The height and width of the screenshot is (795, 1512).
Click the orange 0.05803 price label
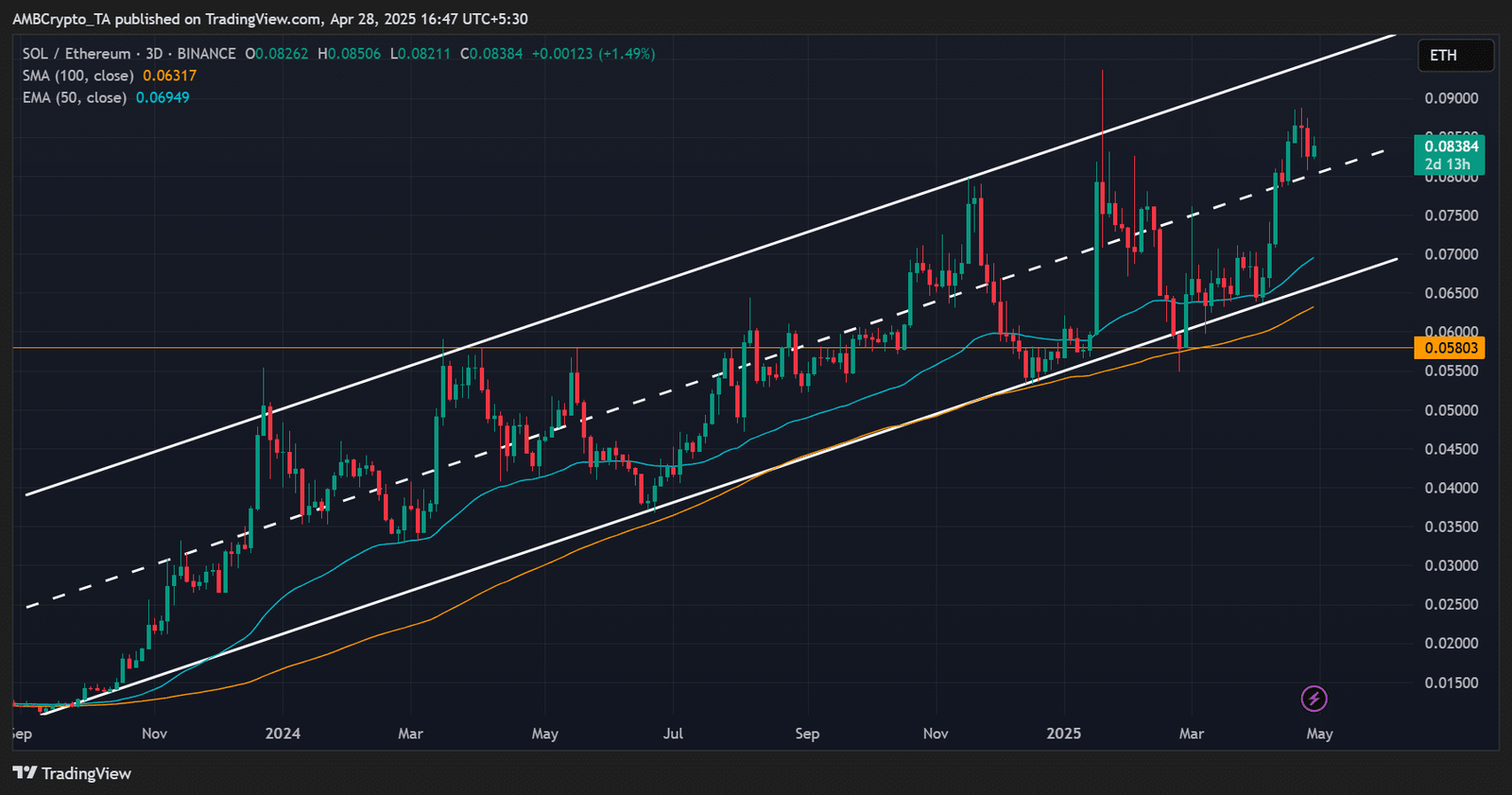pos(1450,348)
